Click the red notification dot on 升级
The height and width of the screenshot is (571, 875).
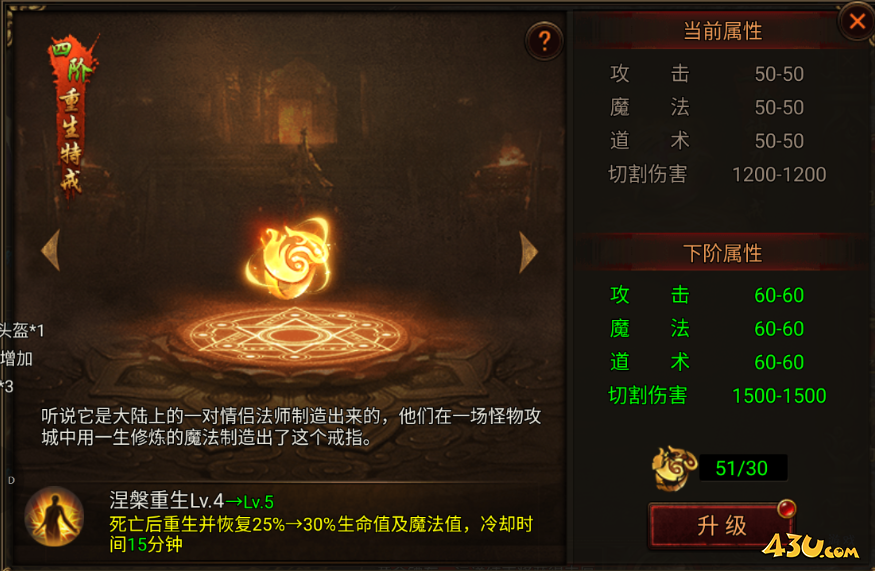786,508
